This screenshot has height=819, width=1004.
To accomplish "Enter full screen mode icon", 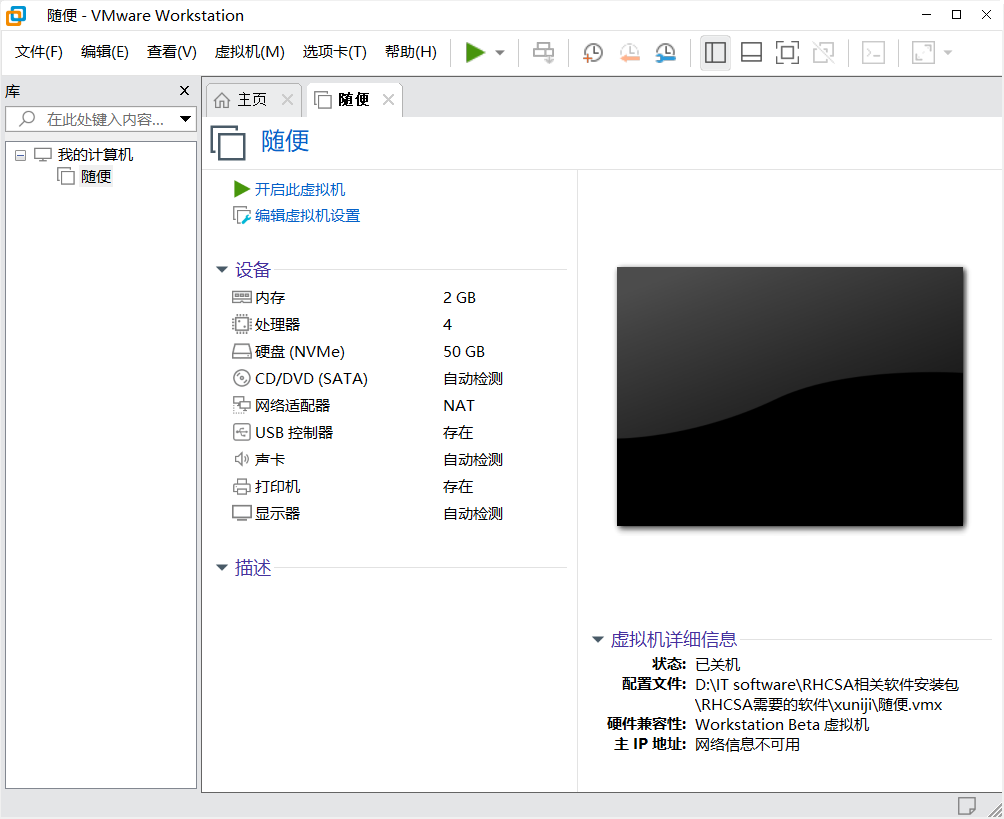I will [x=787, y=53].
